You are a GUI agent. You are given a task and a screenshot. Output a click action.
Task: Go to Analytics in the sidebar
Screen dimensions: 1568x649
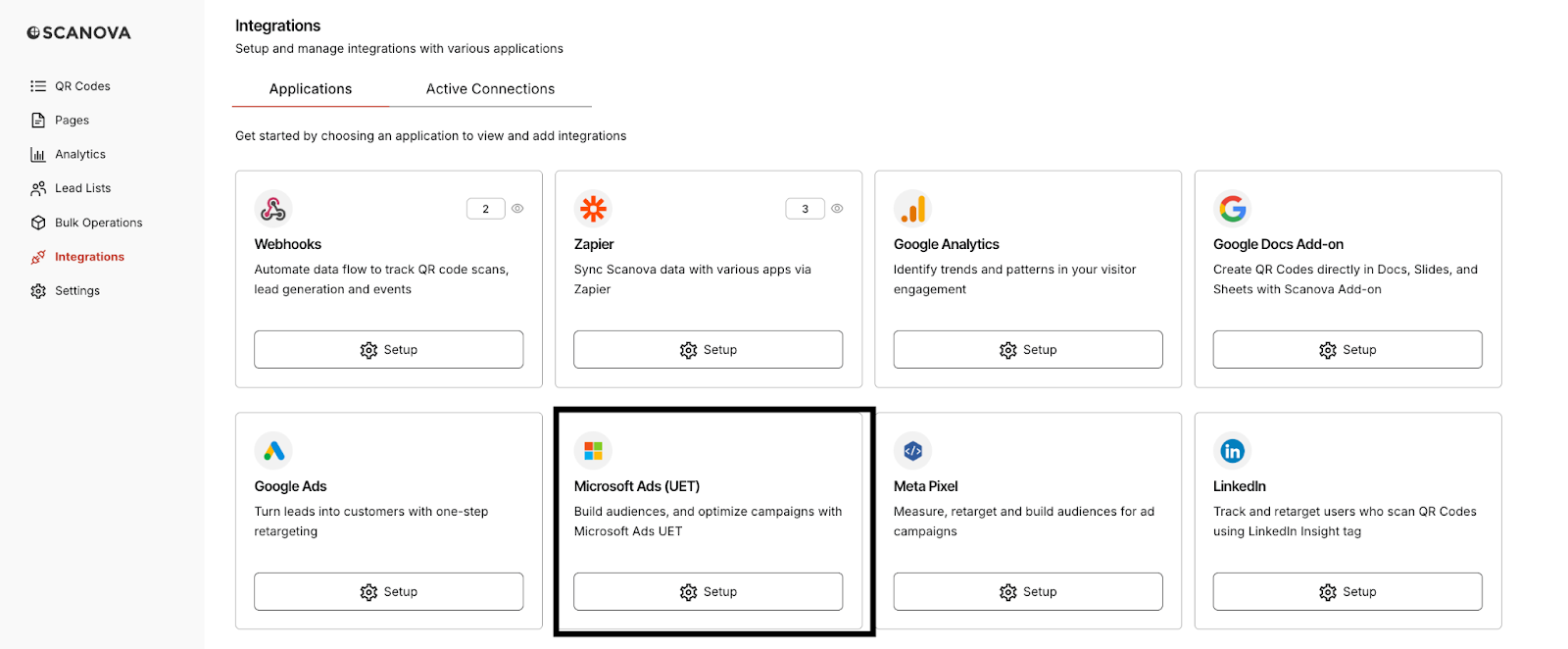(x=80, y=154)
